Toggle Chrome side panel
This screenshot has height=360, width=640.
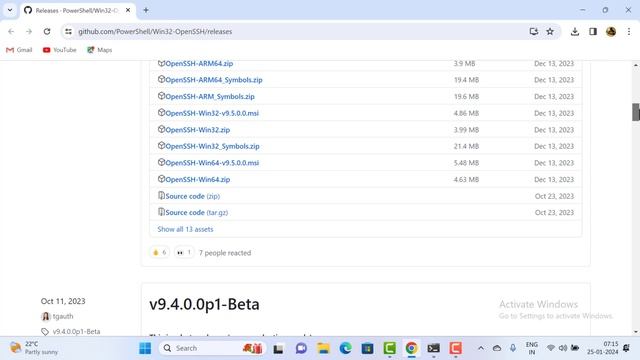pos(593,31)
